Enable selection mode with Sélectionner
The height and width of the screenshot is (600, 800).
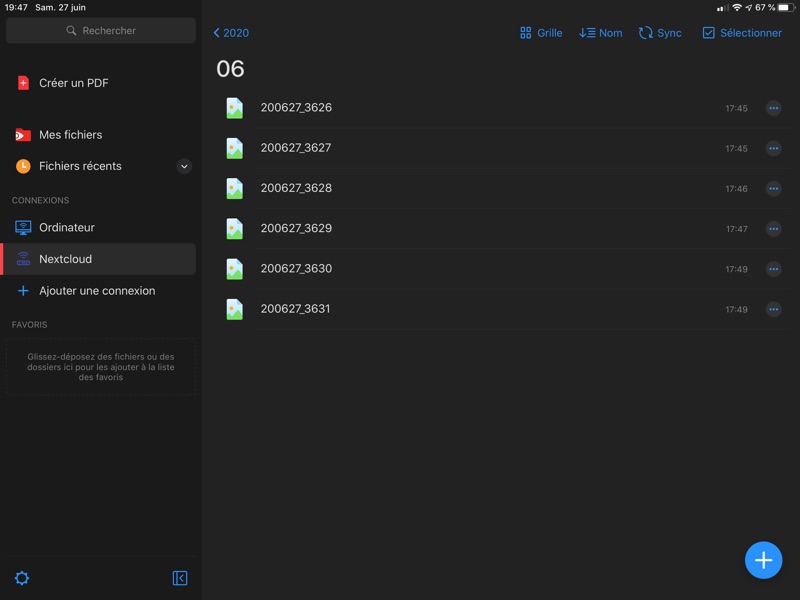pos(742,33)
